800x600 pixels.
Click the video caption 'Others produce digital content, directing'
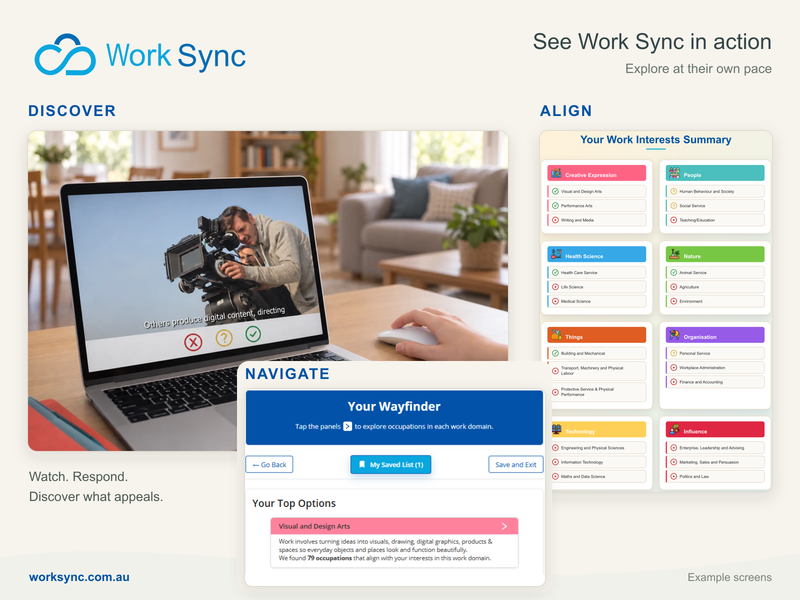(214, 317)
